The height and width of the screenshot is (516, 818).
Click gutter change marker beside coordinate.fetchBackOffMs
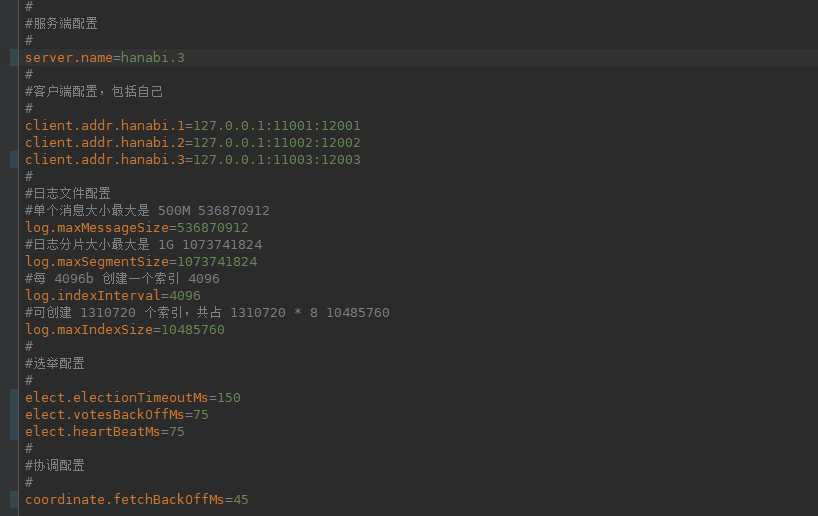point(12,499)
